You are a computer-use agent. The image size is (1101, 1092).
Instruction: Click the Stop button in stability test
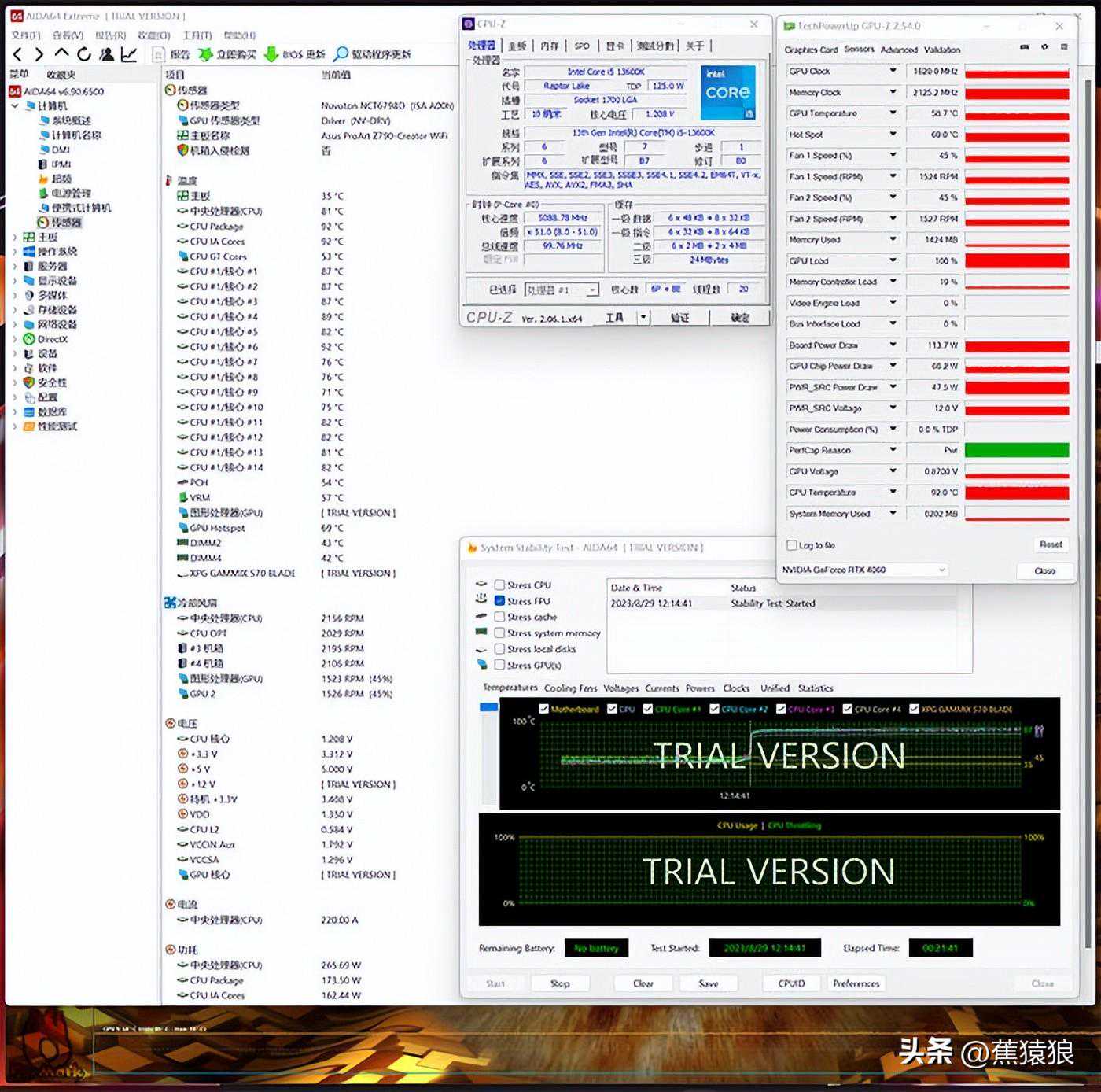(x=560, y=983)
